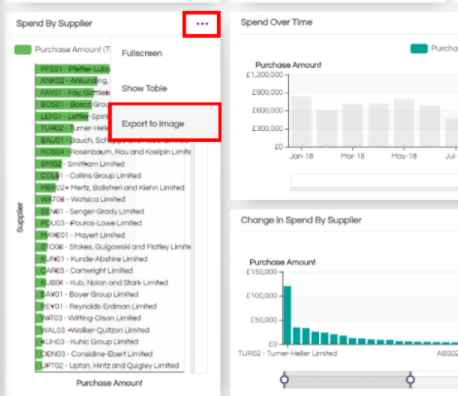Screen dimensions: 458x396
Task: Click the Spend Over Time panel title
Action: pyautogui.click(x=276, y=22)
